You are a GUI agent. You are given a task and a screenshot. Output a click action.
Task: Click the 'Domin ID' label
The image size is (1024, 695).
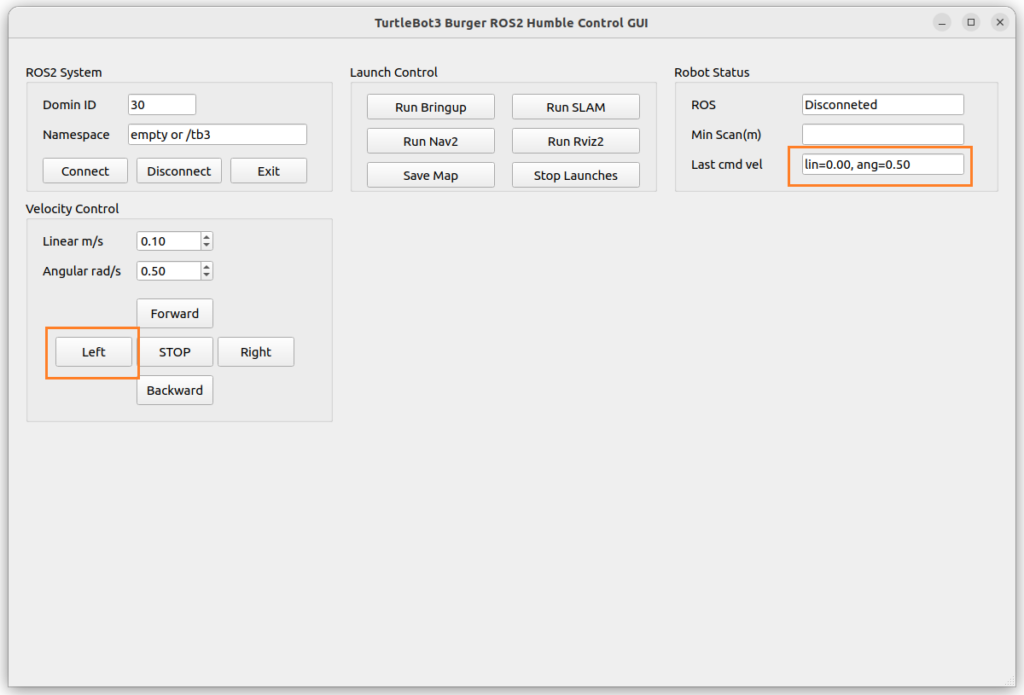click(69, 105)
